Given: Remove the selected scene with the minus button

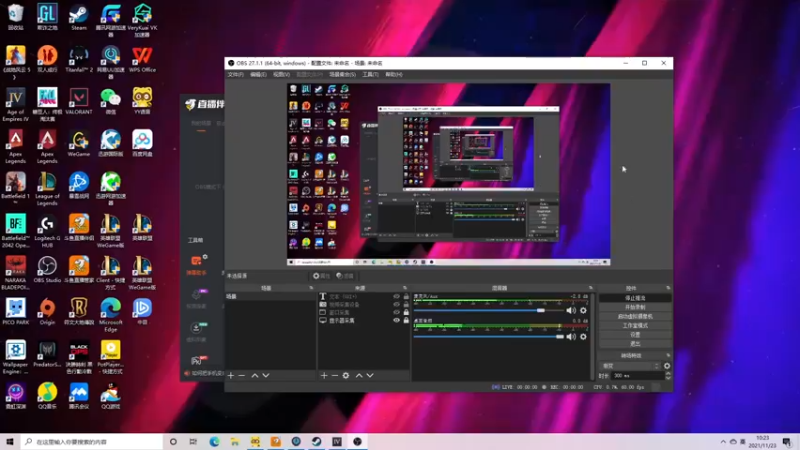Looking at the screenshot, I should (x=242, y=376).
